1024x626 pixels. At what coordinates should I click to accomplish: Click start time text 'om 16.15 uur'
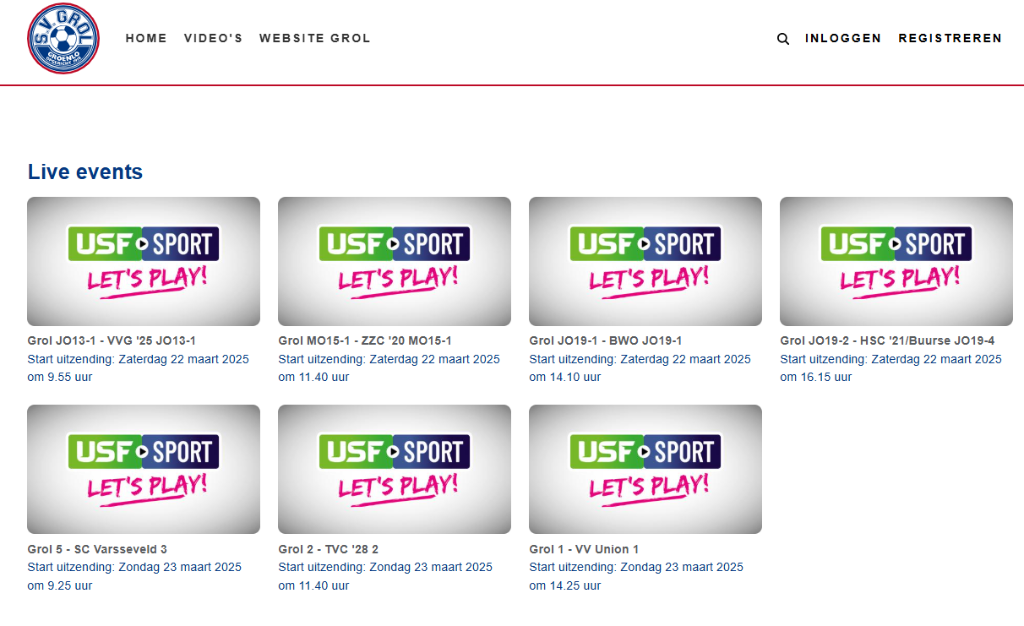(816, 377)
